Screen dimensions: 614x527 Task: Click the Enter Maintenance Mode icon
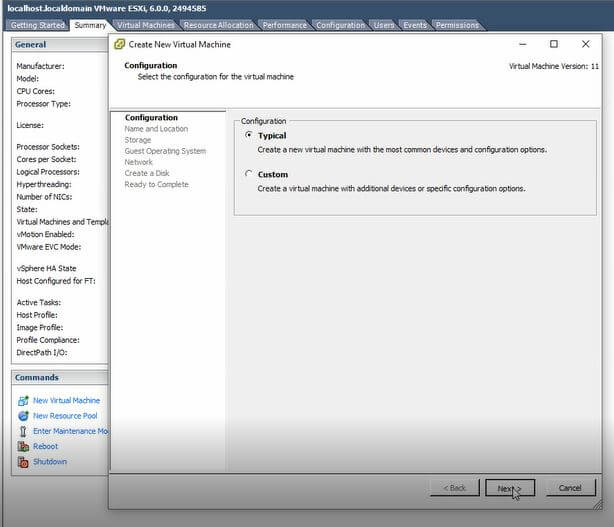point(23,431)
